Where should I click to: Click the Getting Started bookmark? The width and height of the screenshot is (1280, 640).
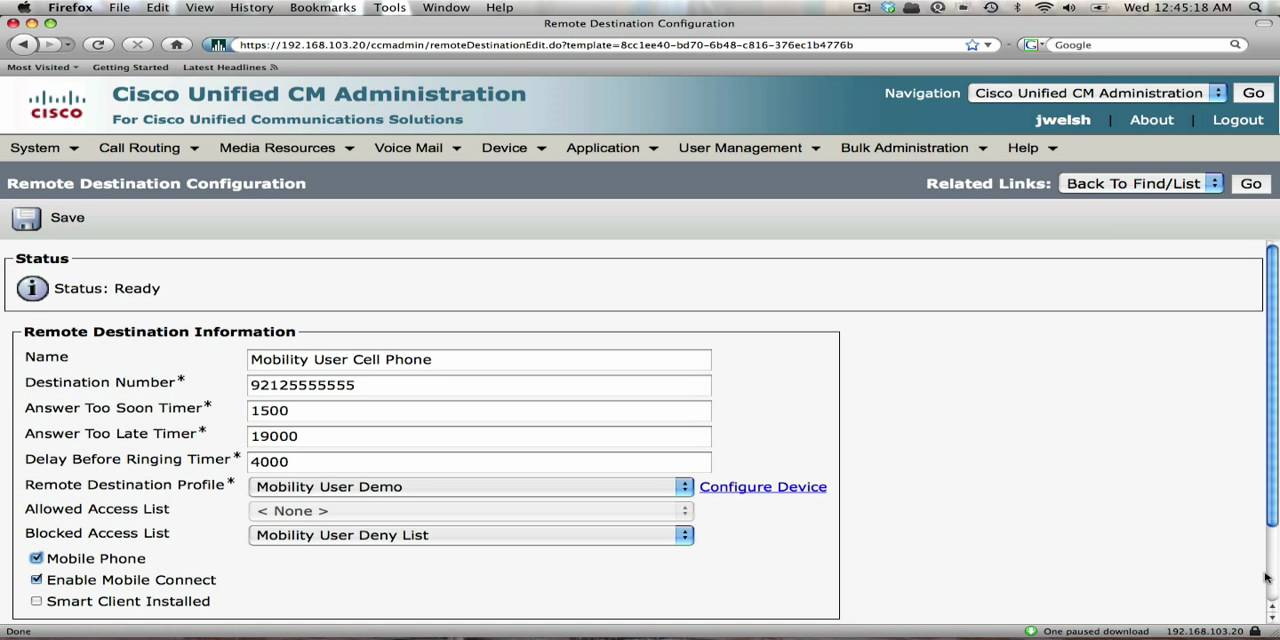click(x=130, y=67)
